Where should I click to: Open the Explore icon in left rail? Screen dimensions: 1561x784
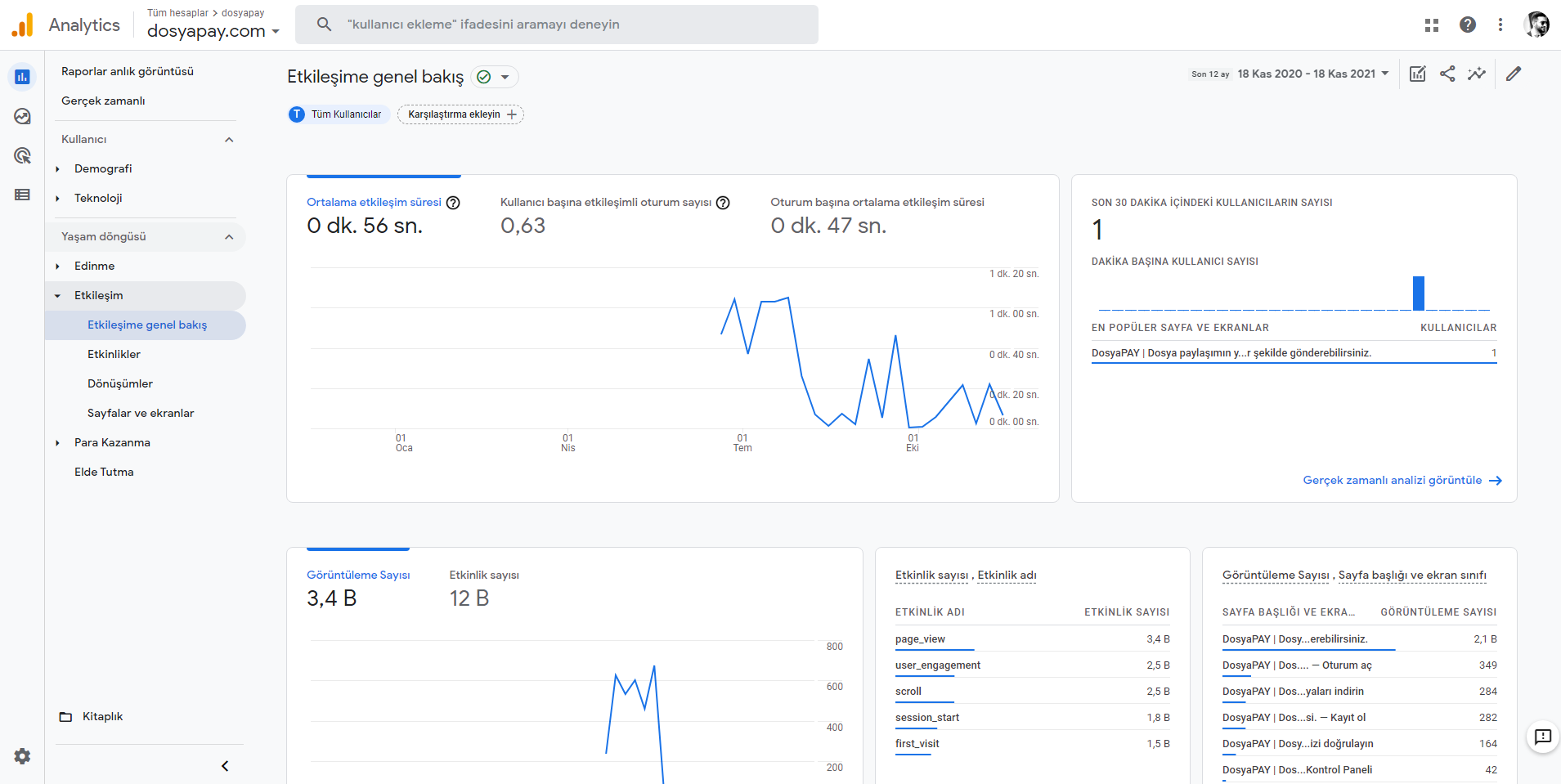coord(22,116)
